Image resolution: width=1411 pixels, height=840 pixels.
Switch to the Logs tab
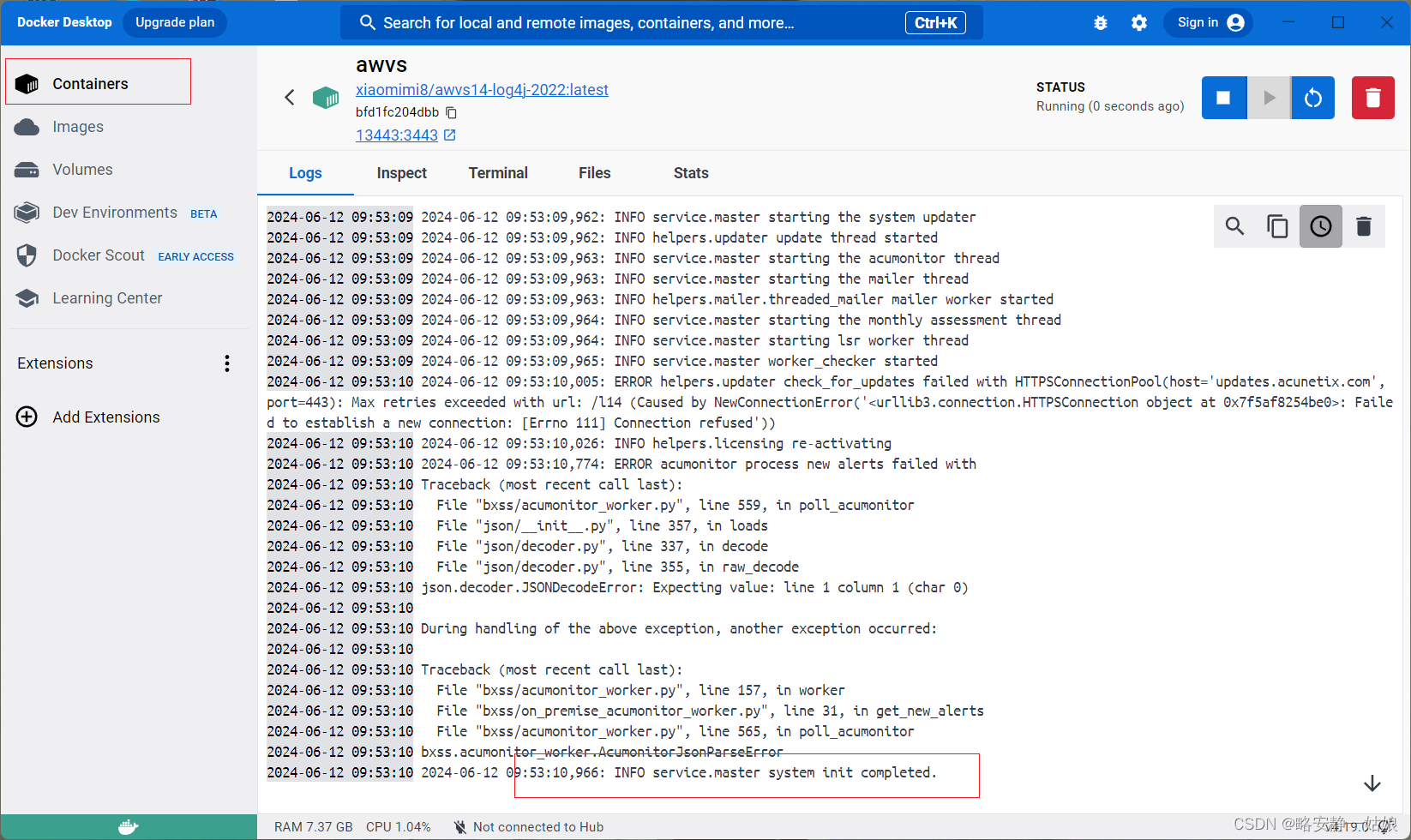click(305, 173)
